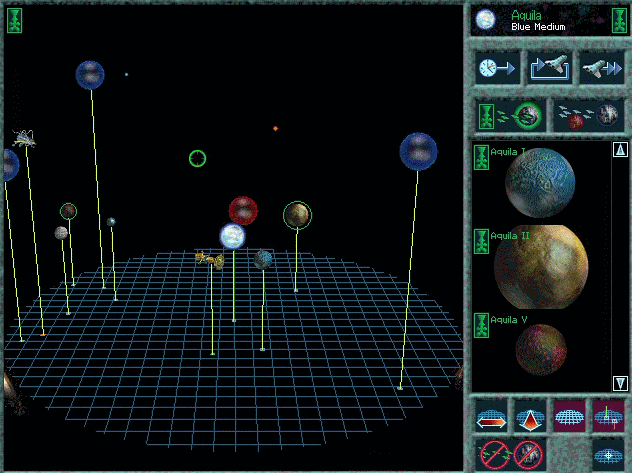Select the teal rocky star near center

[x=263, y=260]
